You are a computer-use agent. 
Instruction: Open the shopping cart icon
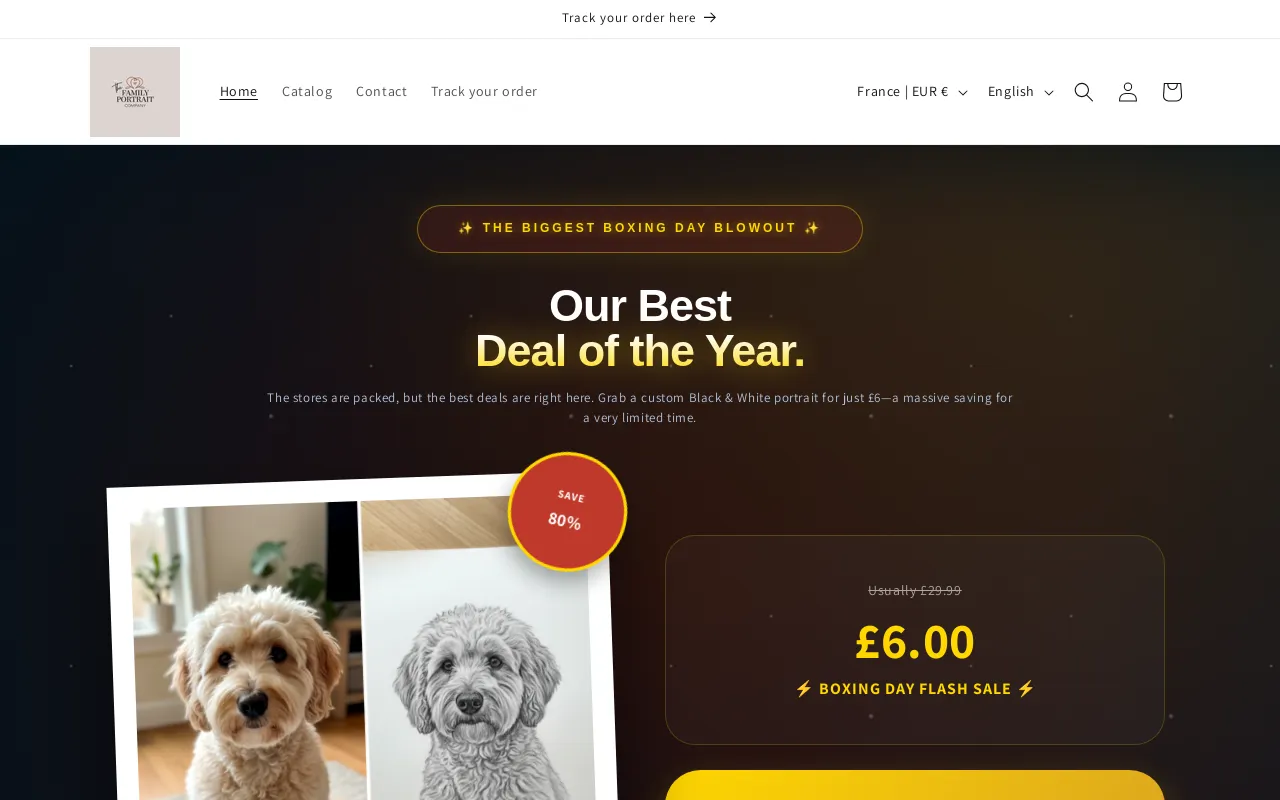[x=1172, y=92]
